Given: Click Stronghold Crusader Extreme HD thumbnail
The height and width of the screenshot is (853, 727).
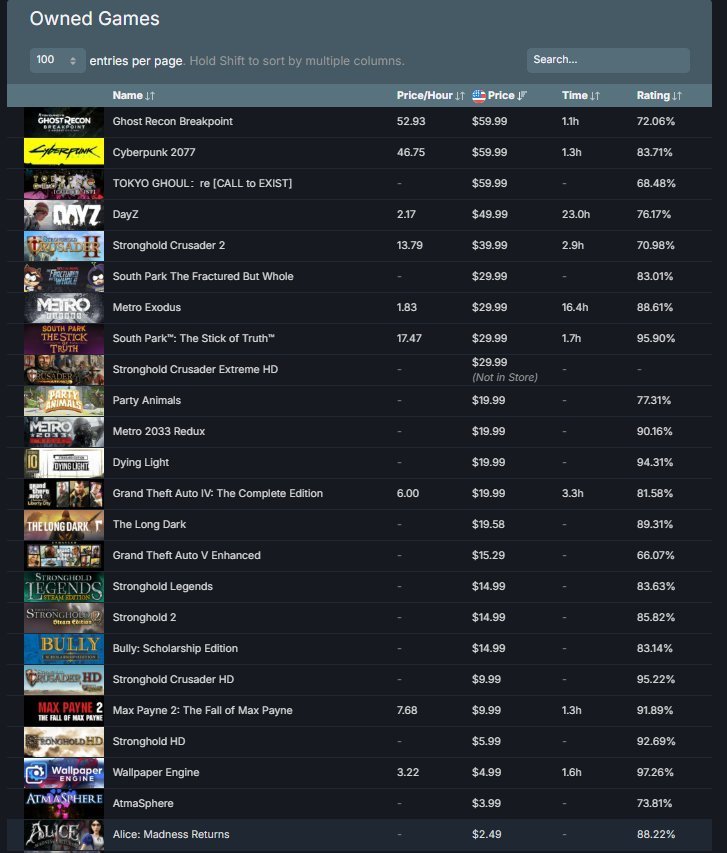Looking at the screenshot, I should click(x=64, y=369).
